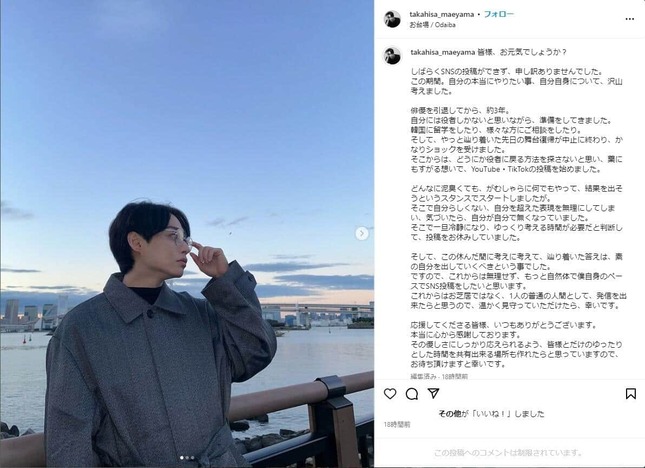The height and width of the screenshot is (468, 645).
Task: Share the post using the paper plane icon
Action: click(433, 394)
